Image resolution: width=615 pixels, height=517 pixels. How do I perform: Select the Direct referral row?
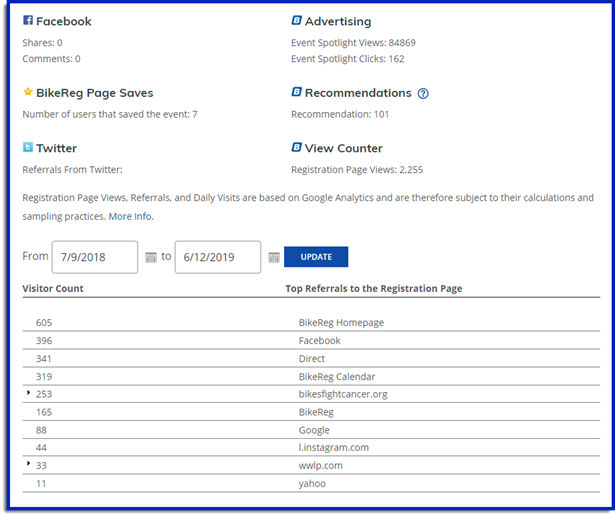pyautogui.click(x=311, y=359)
